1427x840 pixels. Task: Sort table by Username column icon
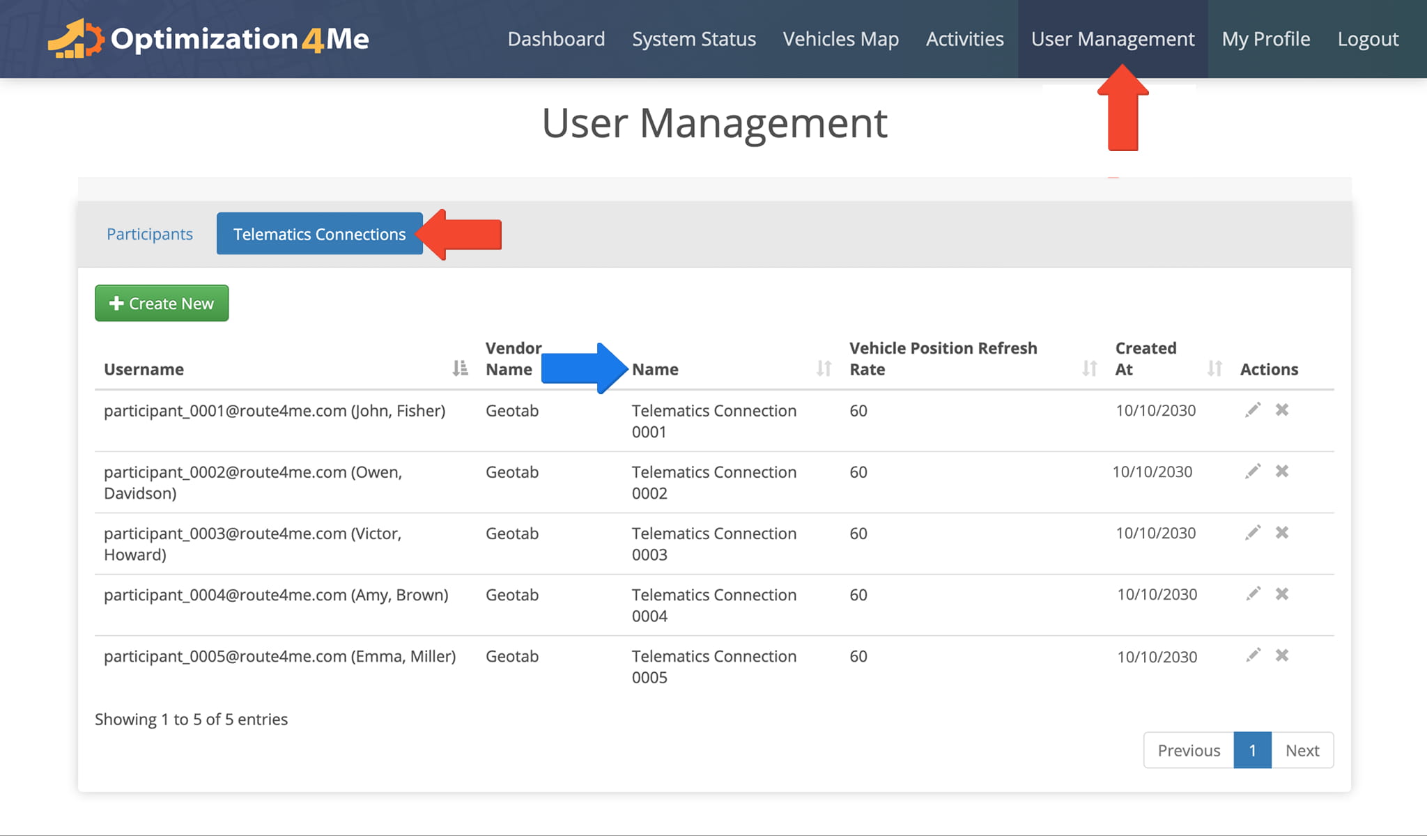[460, 368]
